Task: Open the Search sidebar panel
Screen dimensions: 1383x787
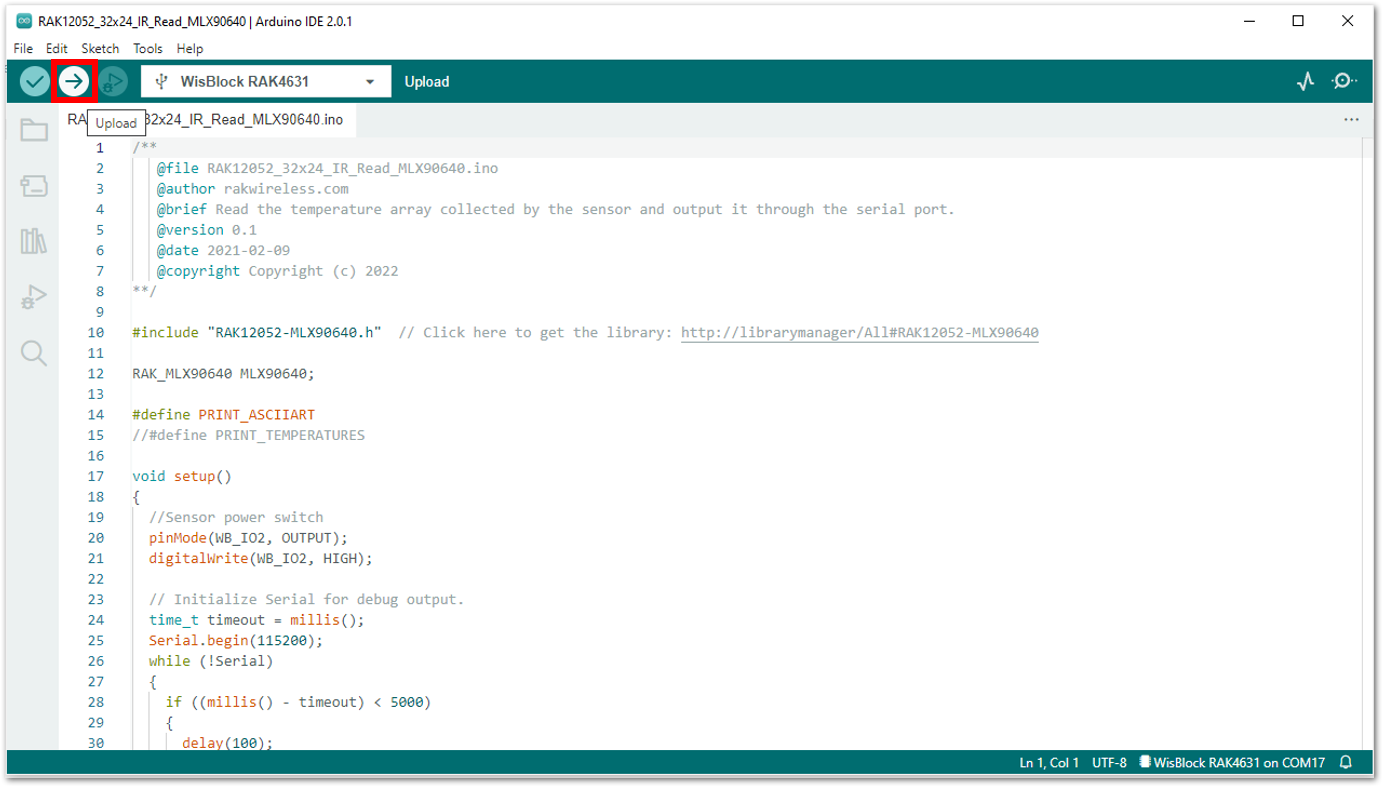Action: [x=34, y=353]
